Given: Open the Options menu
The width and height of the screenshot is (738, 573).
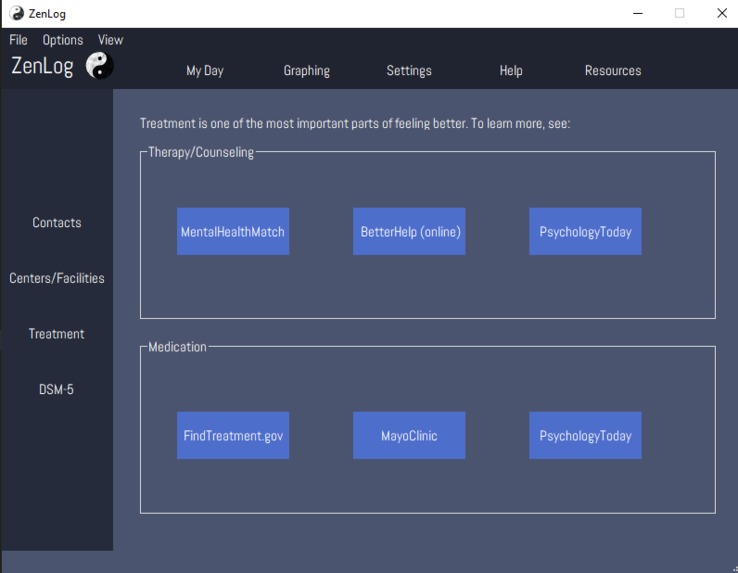Looking at the screenshot, I should pos(63,40).
